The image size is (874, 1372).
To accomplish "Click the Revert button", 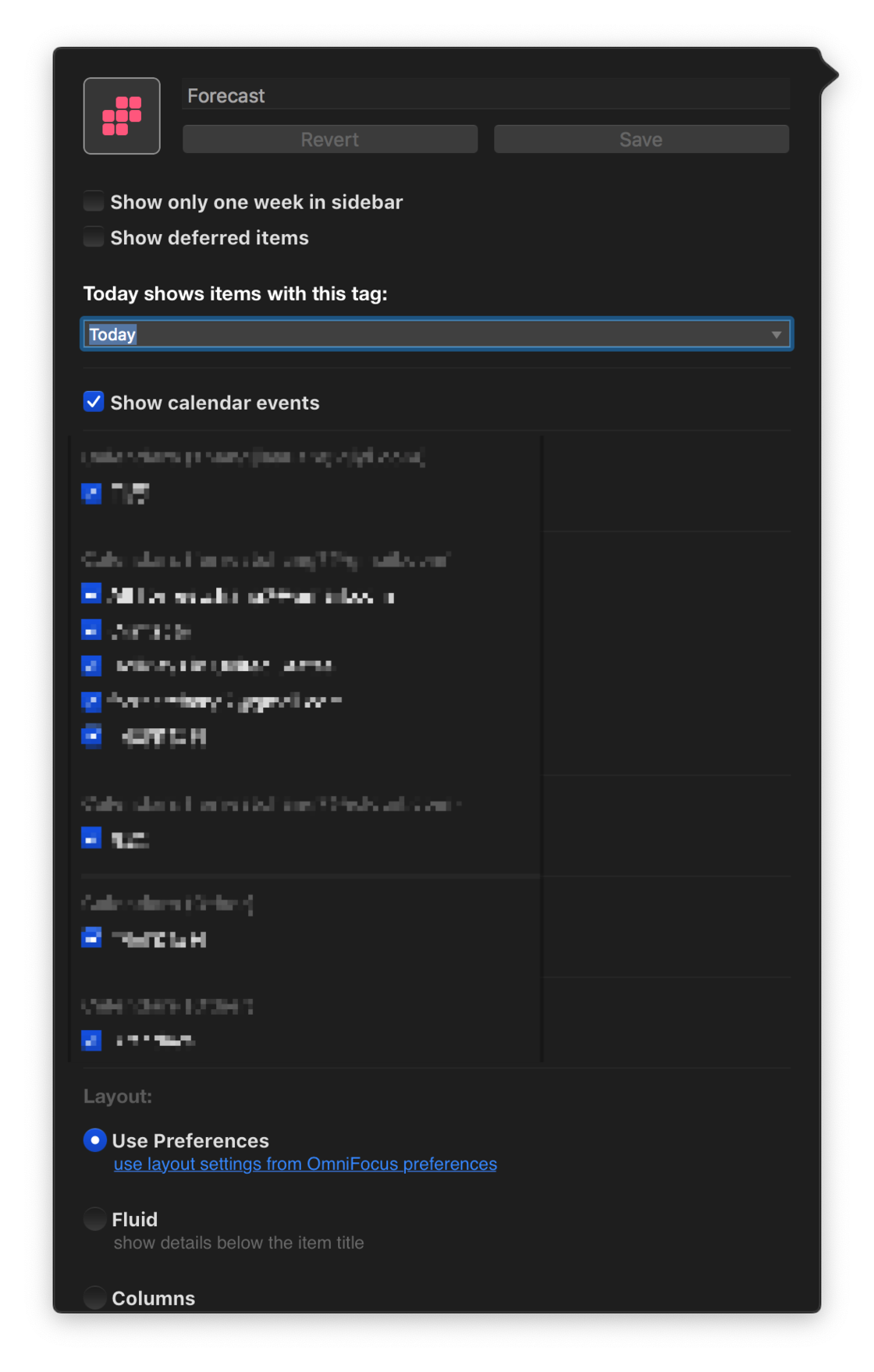I will coord(329,139).
